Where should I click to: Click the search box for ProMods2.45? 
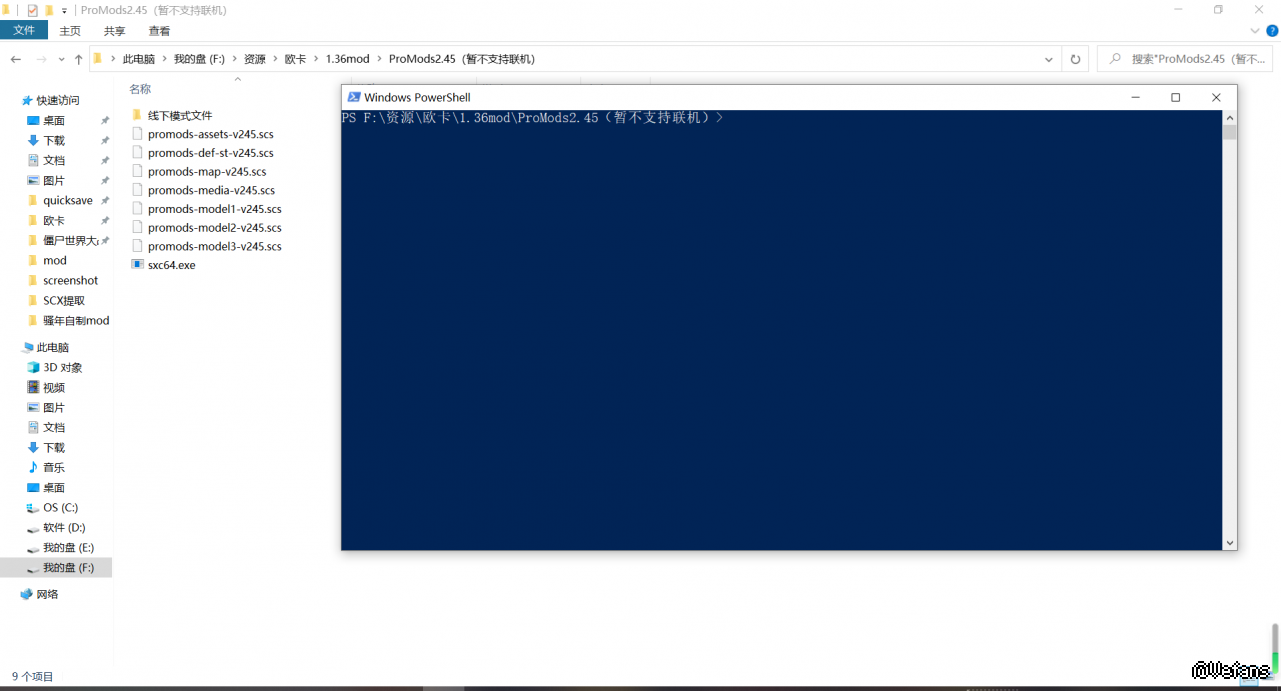tap(1186, 59)
